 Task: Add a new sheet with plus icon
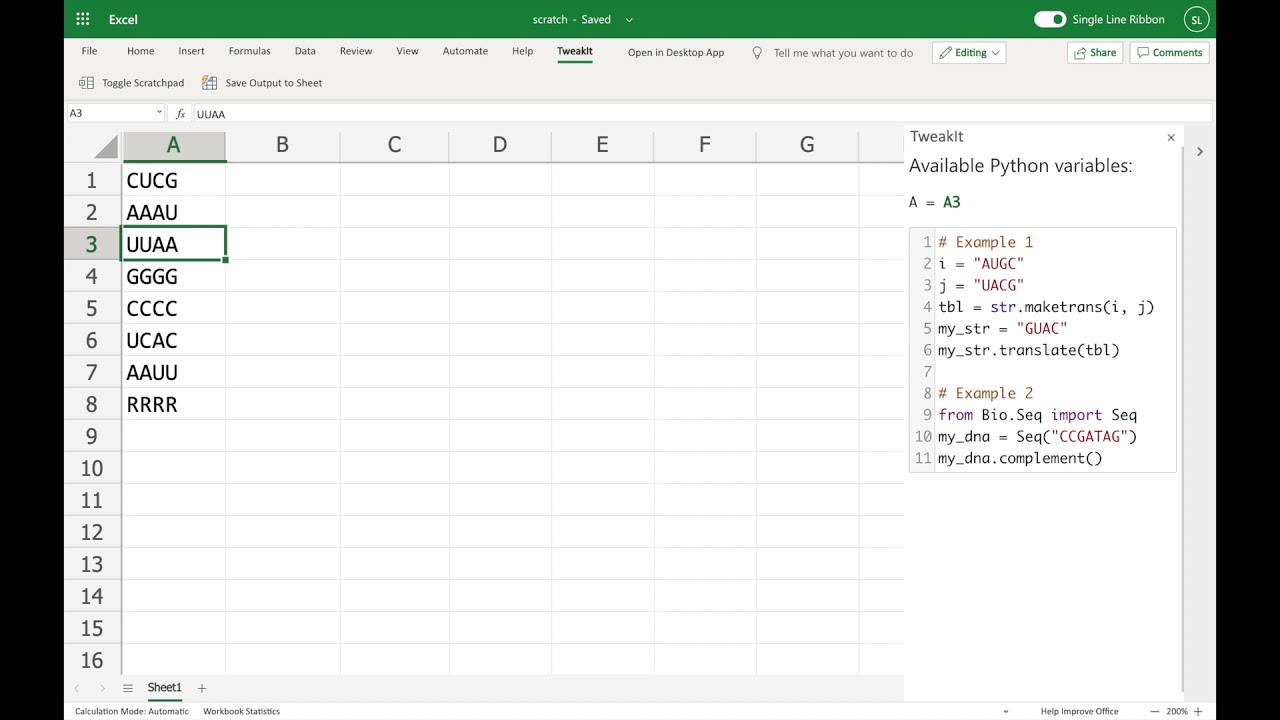pos(201,688)
